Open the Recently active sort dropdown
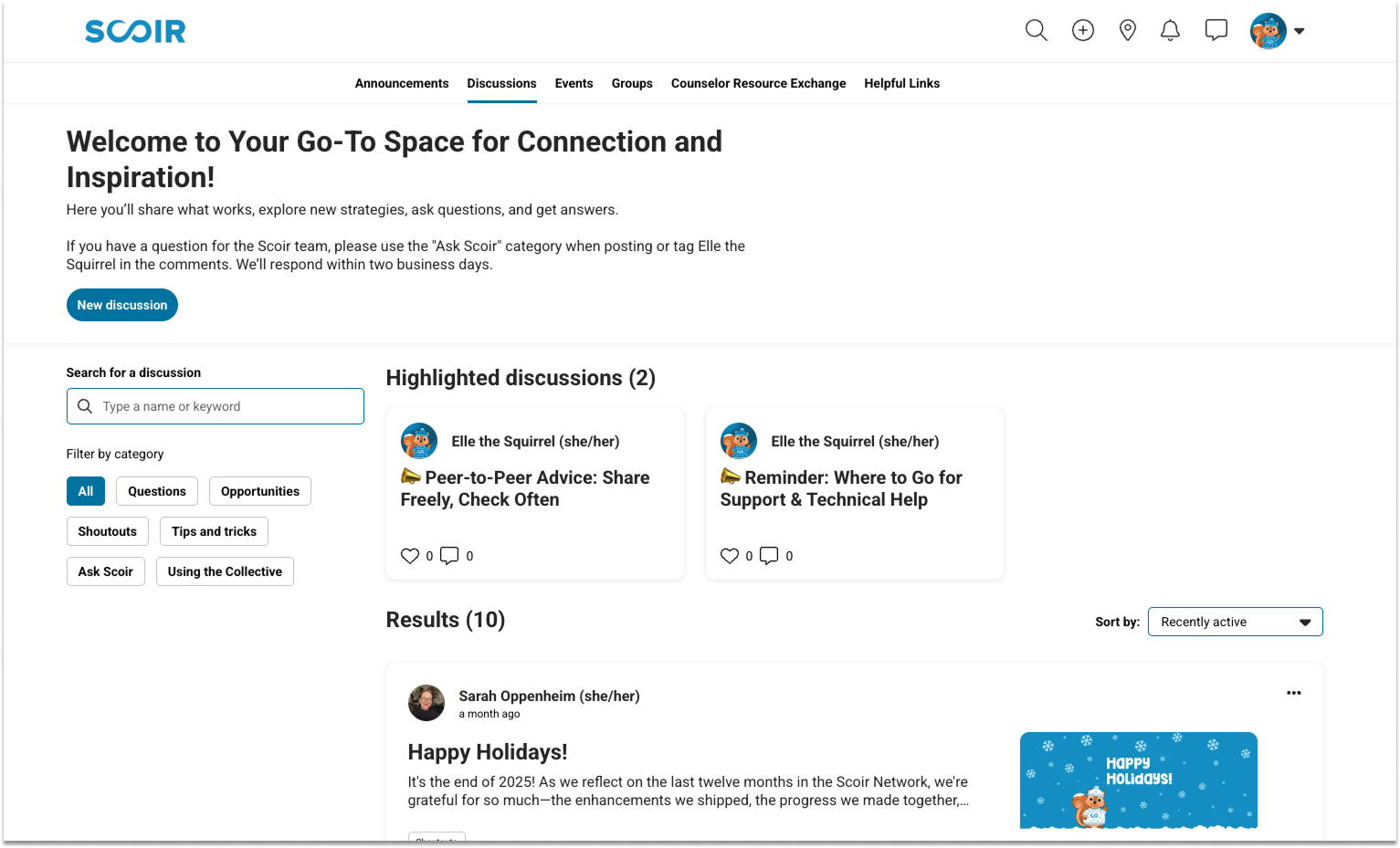1400x848 pixels. tap(1235, 622)
